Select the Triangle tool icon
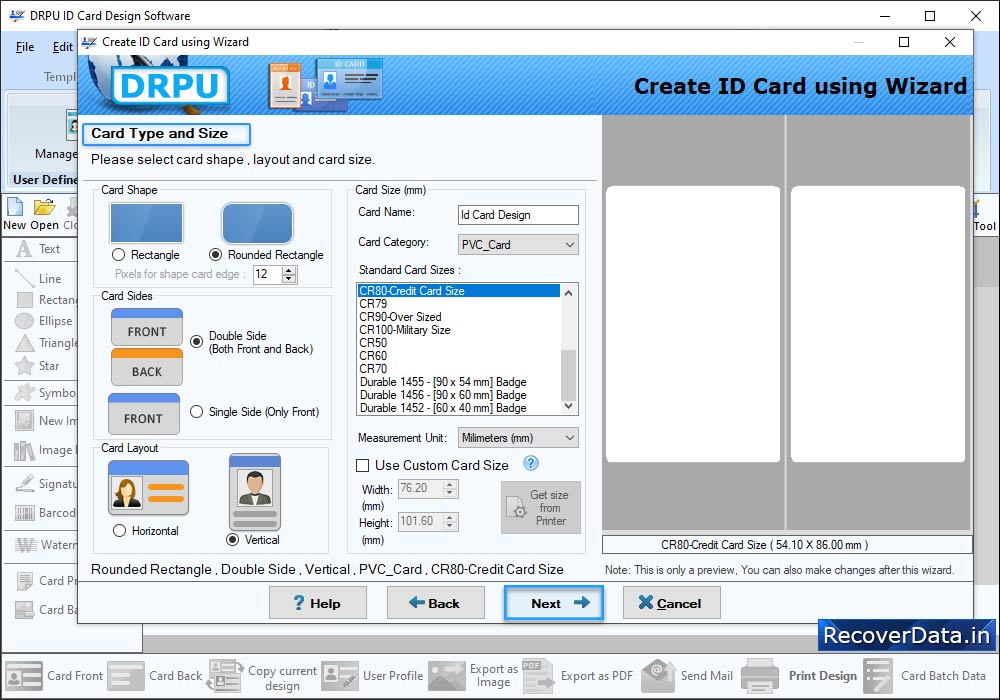Image resolution: width=1000 pixels, height=700 pixels. 24,343
